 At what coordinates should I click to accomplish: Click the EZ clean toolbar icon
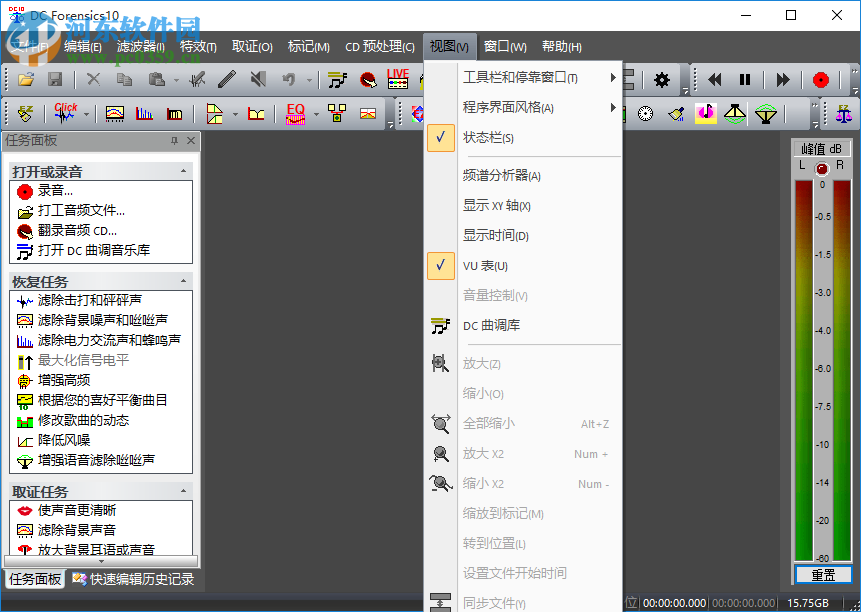coord(26,114)
